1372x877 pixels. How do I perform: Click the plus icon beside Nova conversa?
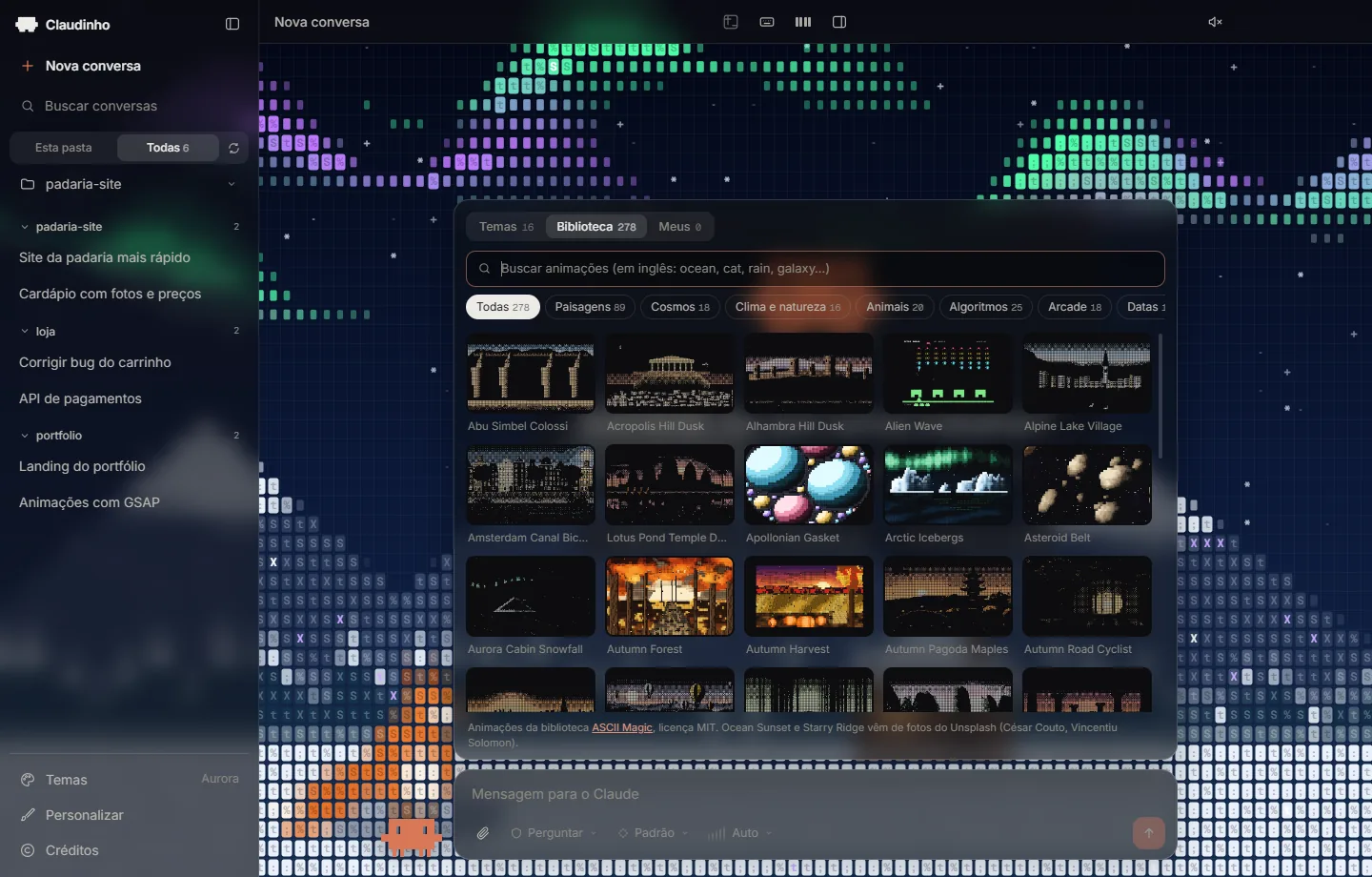coord(28,66)
